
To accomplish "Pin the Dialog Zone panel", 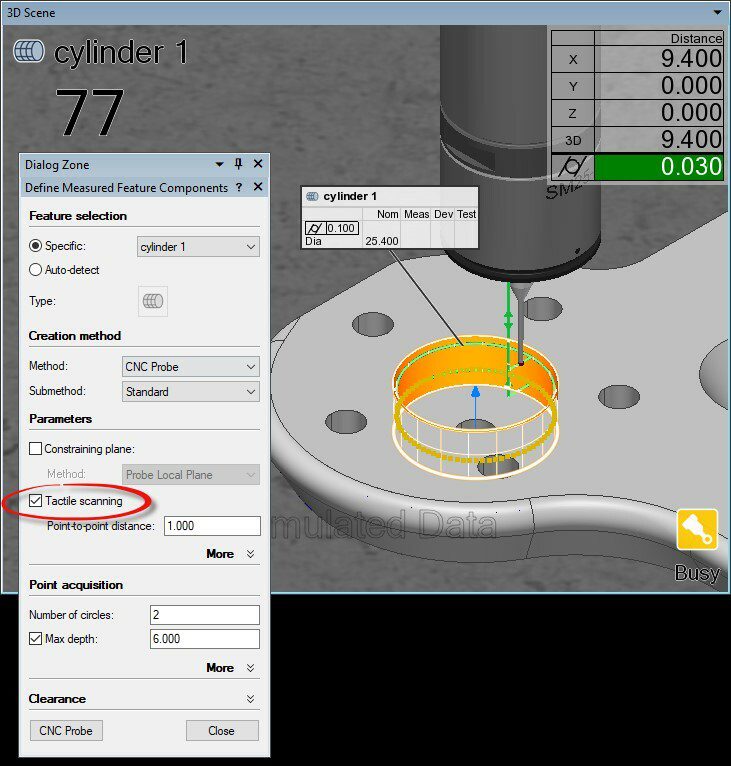I will pos(238,164).
